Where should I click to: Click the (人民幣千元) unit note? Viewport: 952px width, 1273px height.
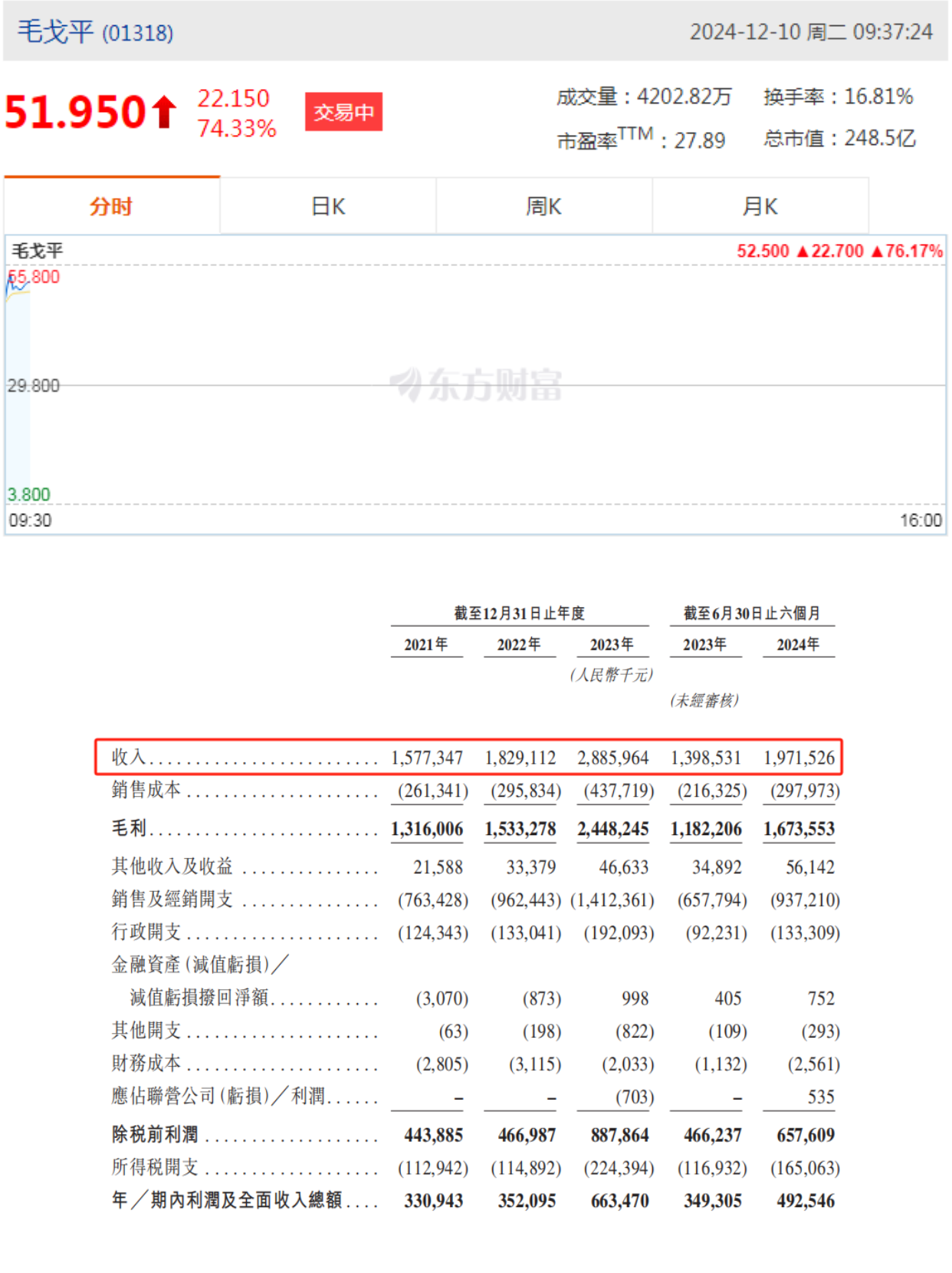[x=611, y=674]
